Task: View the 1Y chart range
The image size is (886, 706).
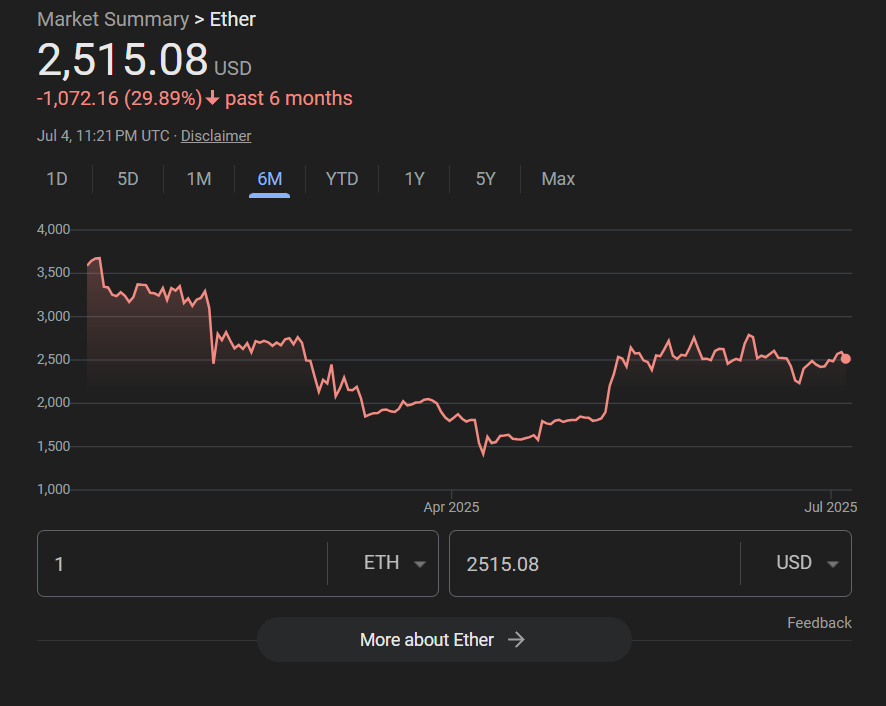Action: point(414,179)
